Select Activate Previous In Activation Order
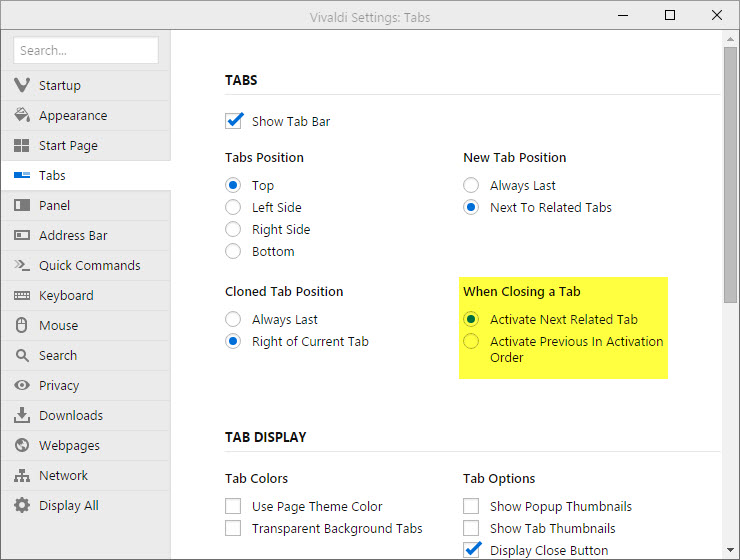The height and width of the screenshot is (560, 740). coord(471,341)
